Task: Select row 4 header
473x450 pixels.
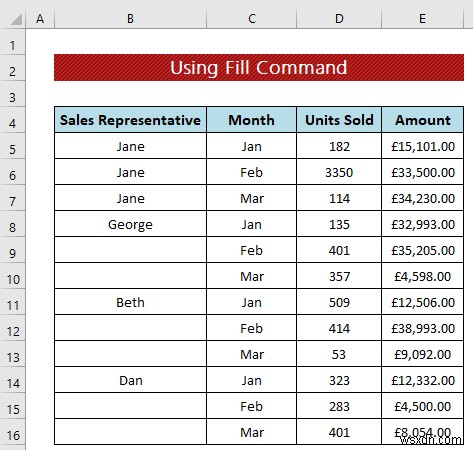Action: pos(12,120)
